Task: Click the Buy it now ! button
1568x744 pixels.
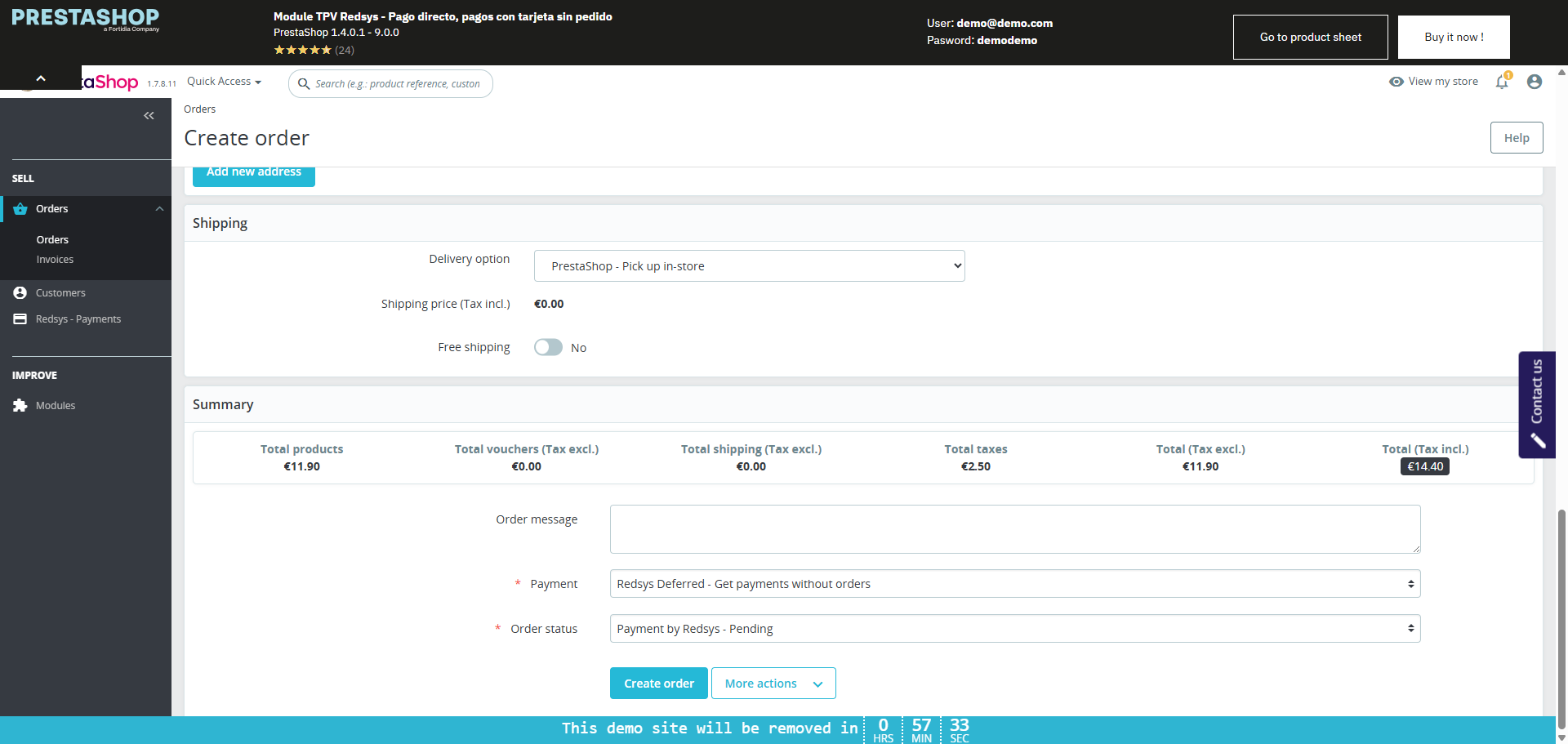Action: coord(1453,37)
